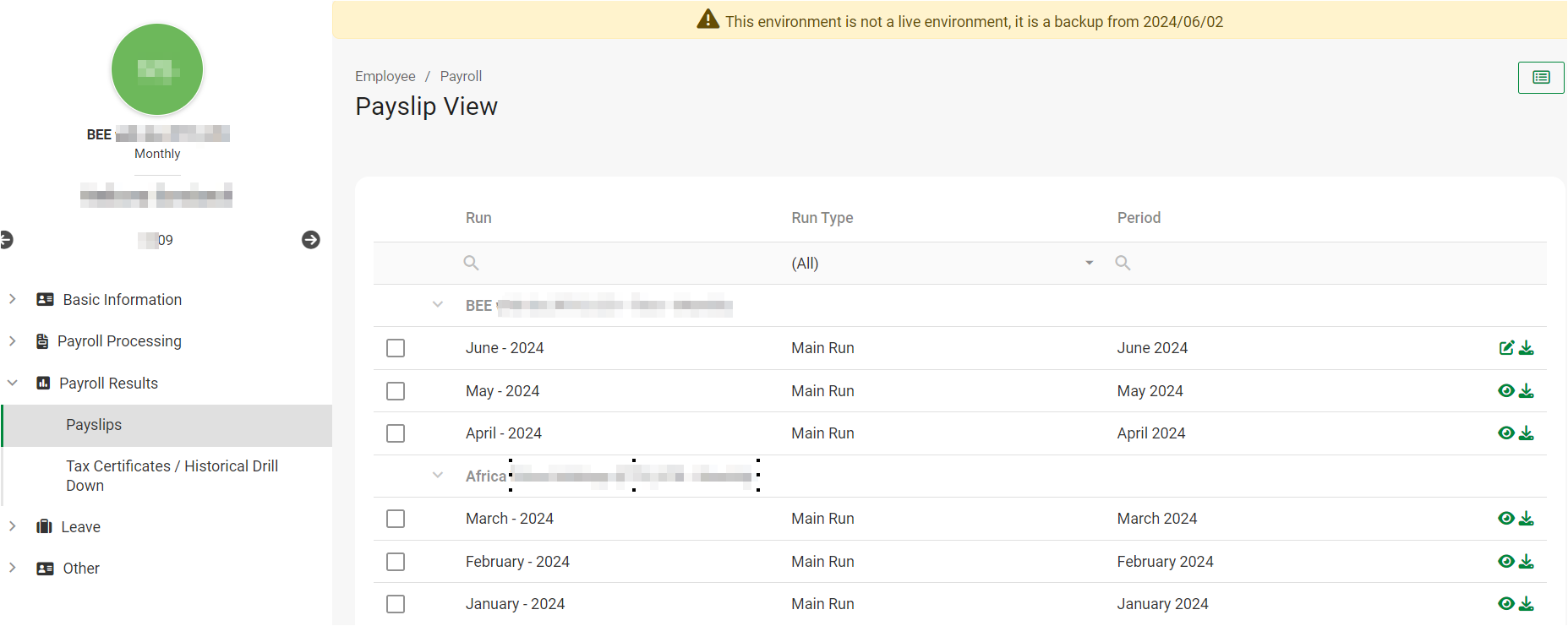
Task: Go to Employee breadcrumb link
Action: (385, 76)
